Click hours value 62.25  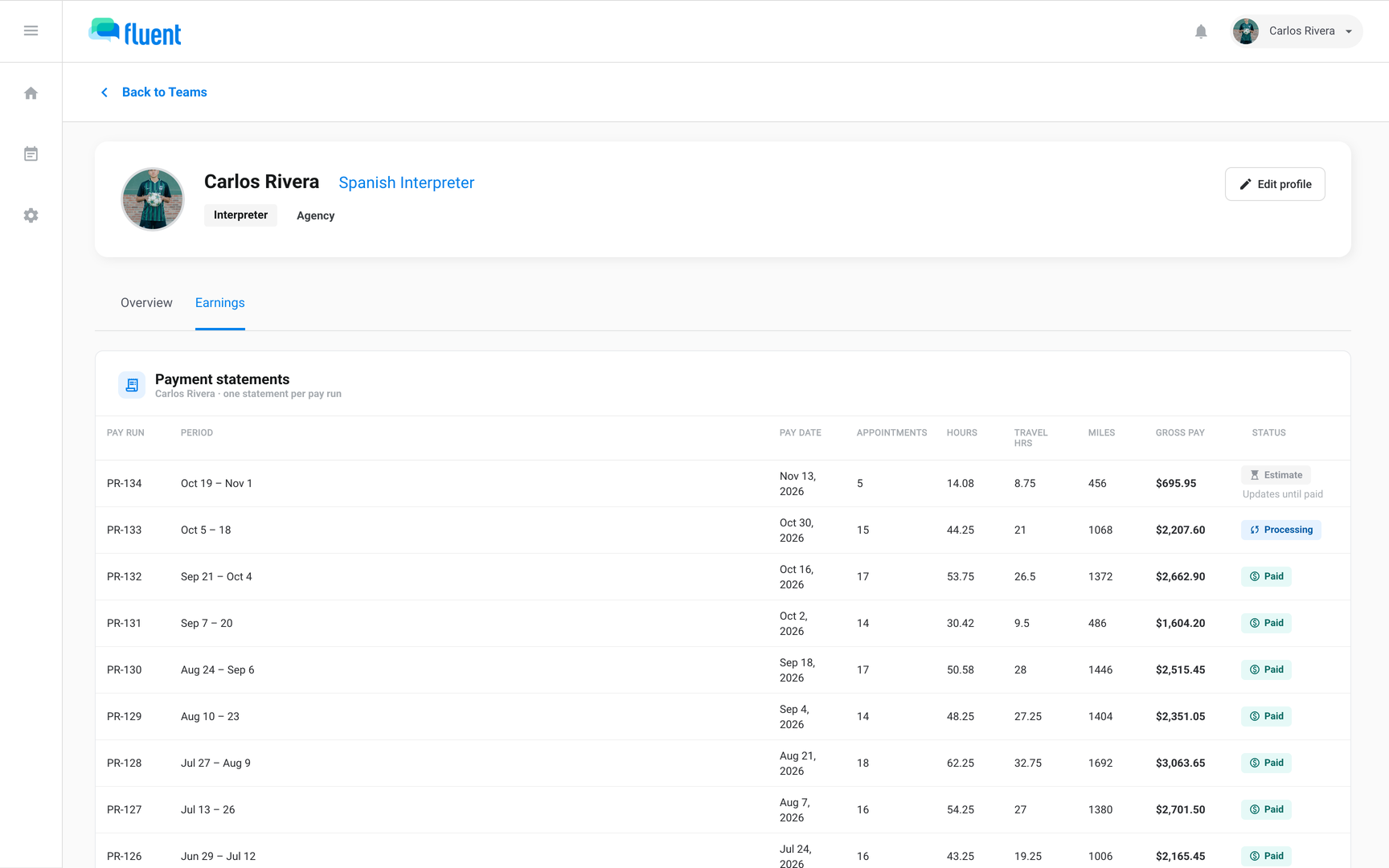coord(961,764)
